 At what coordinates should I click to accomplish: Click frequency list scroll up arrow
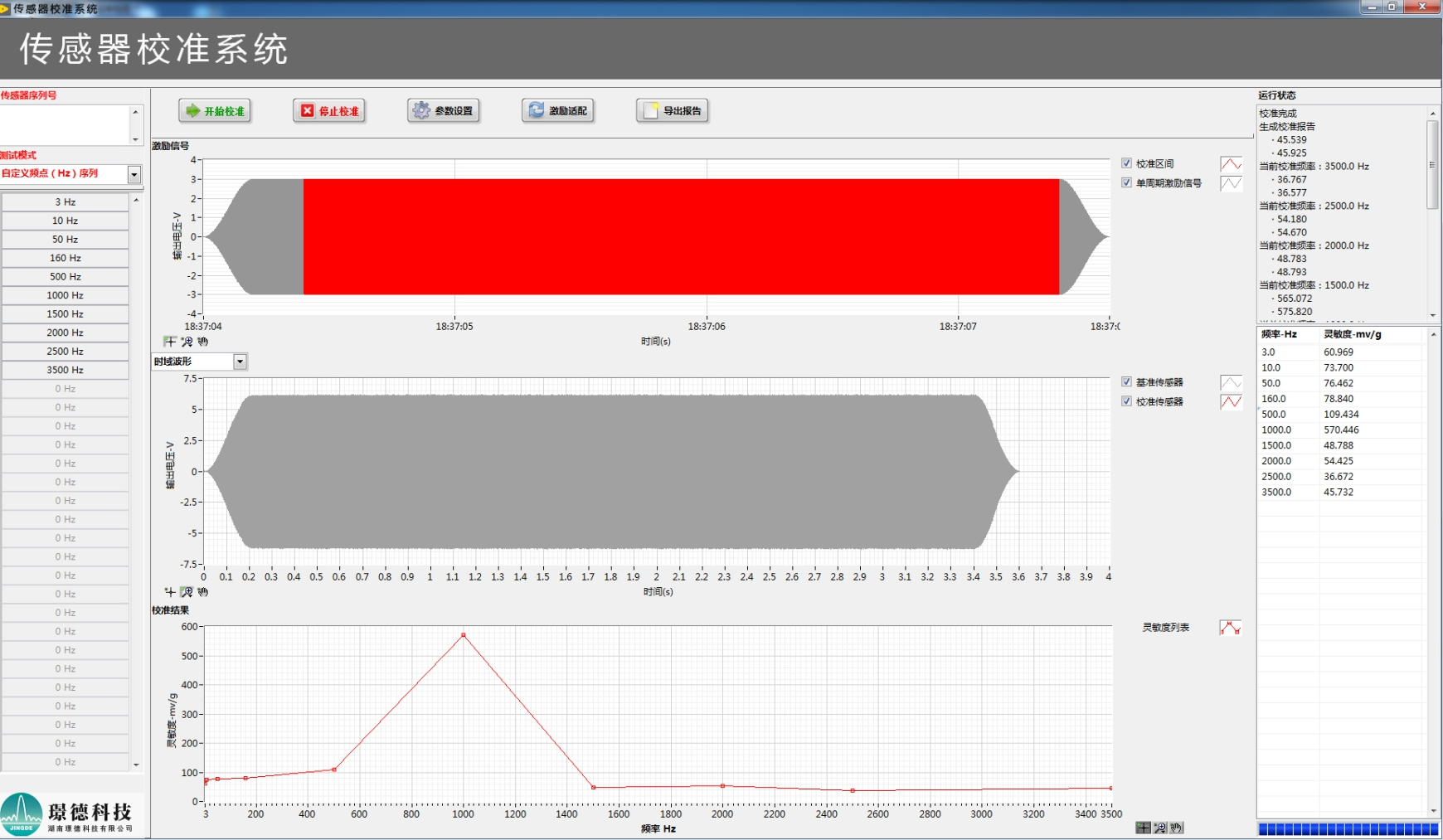(136, 200)
